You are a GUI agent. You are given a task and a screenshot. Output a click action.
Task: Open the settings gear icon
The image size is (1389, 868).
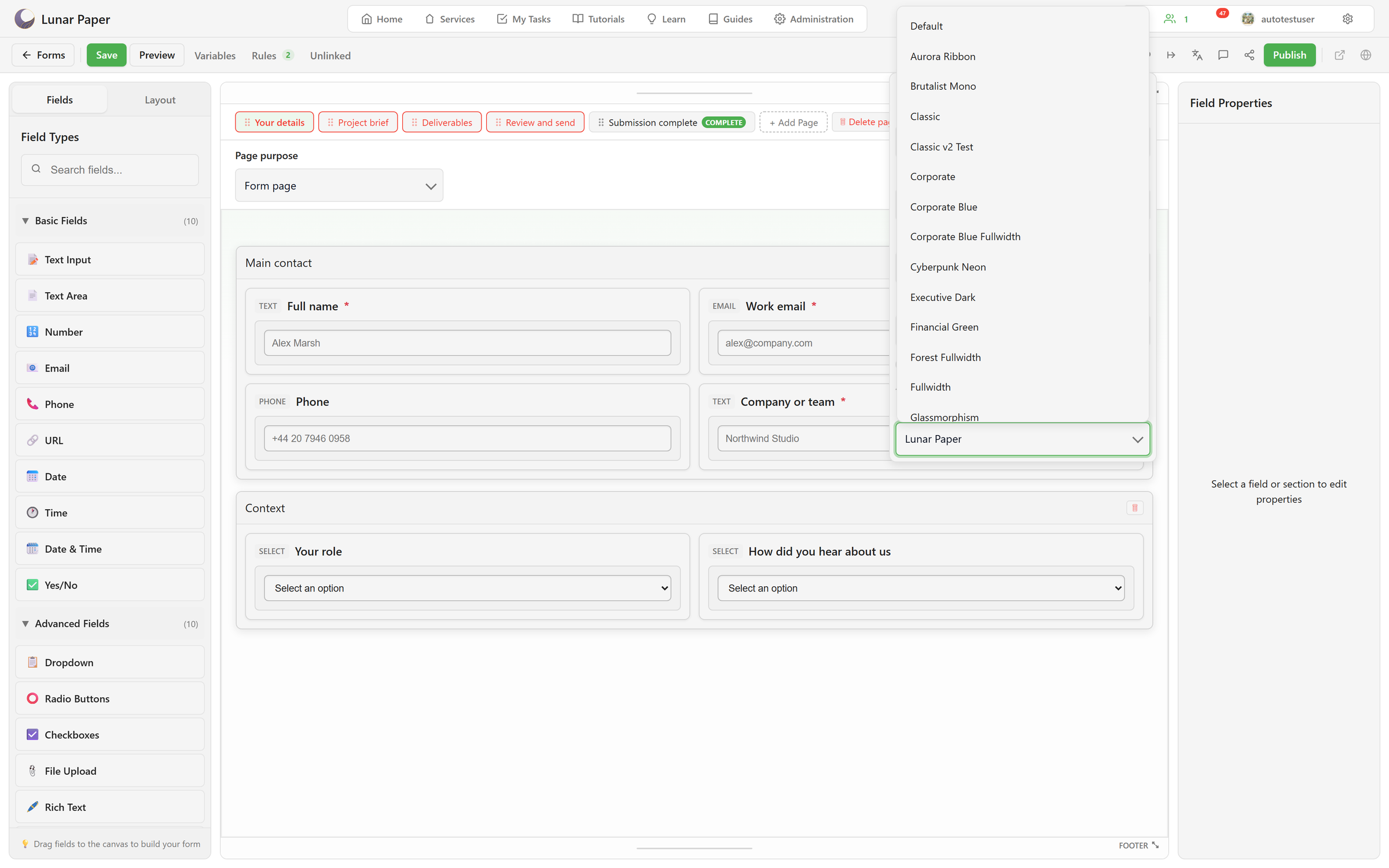[x=1347, y=19]
